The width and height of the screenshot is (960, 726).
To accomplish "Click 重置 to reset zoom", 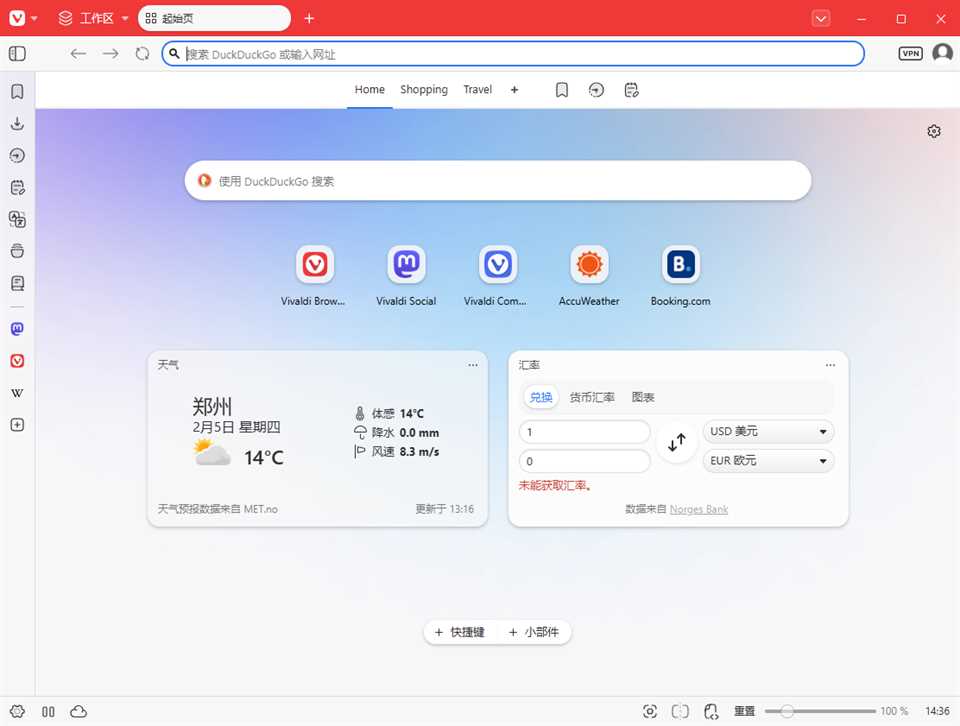I will 744,711.
